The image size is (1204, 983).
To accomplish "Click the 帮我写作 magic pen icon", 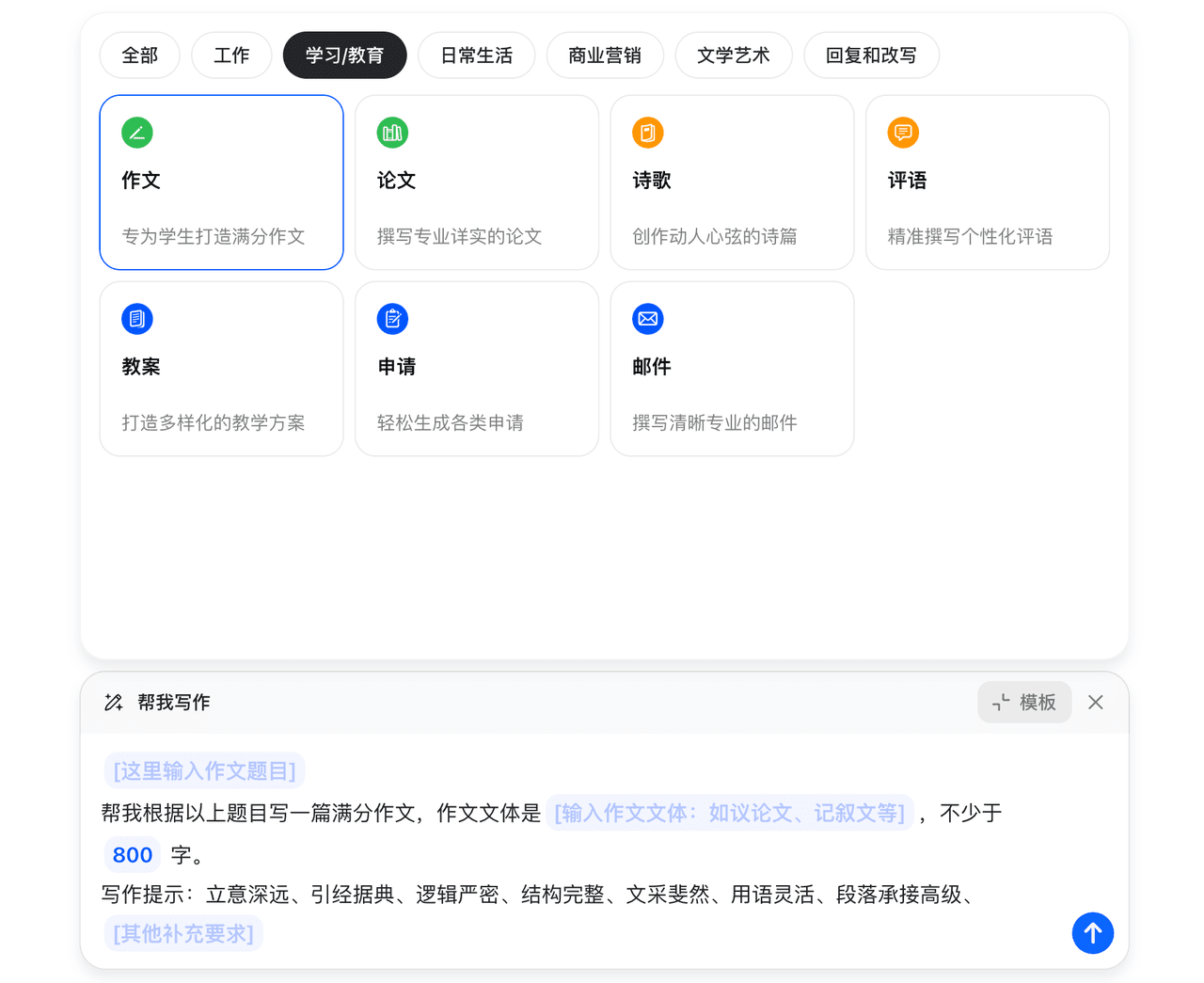I will click(114, 703).
